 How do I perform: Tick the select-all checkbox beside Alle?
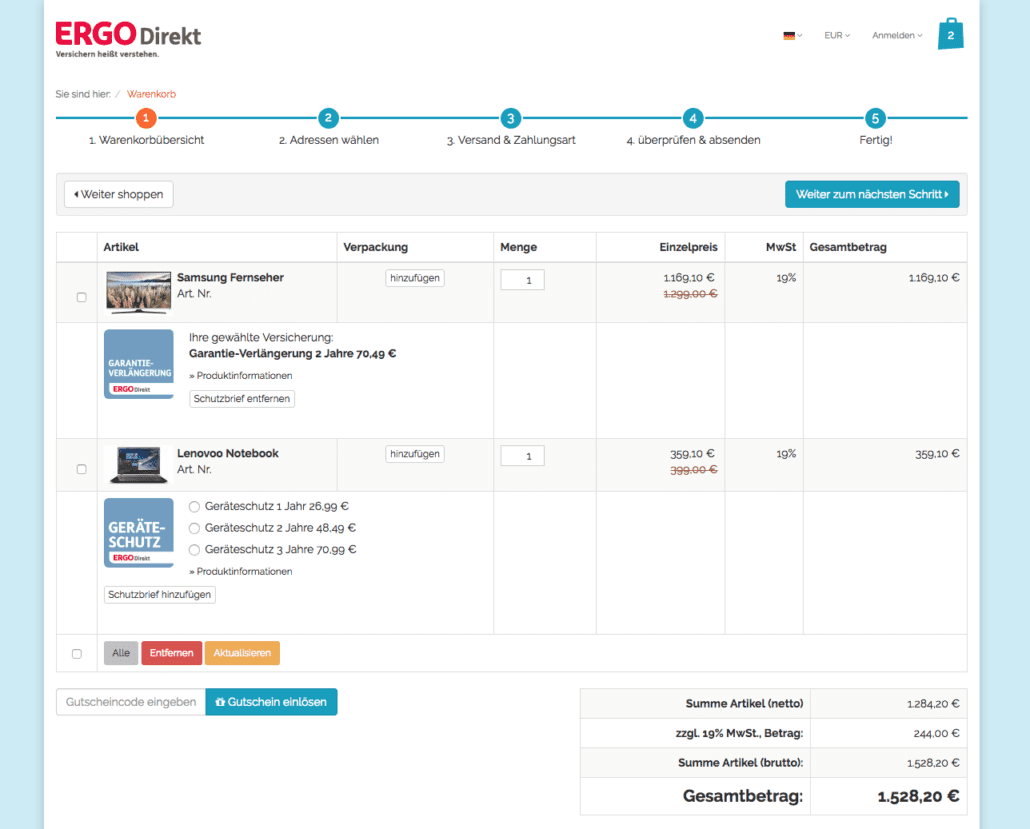[x=77, y=654]
